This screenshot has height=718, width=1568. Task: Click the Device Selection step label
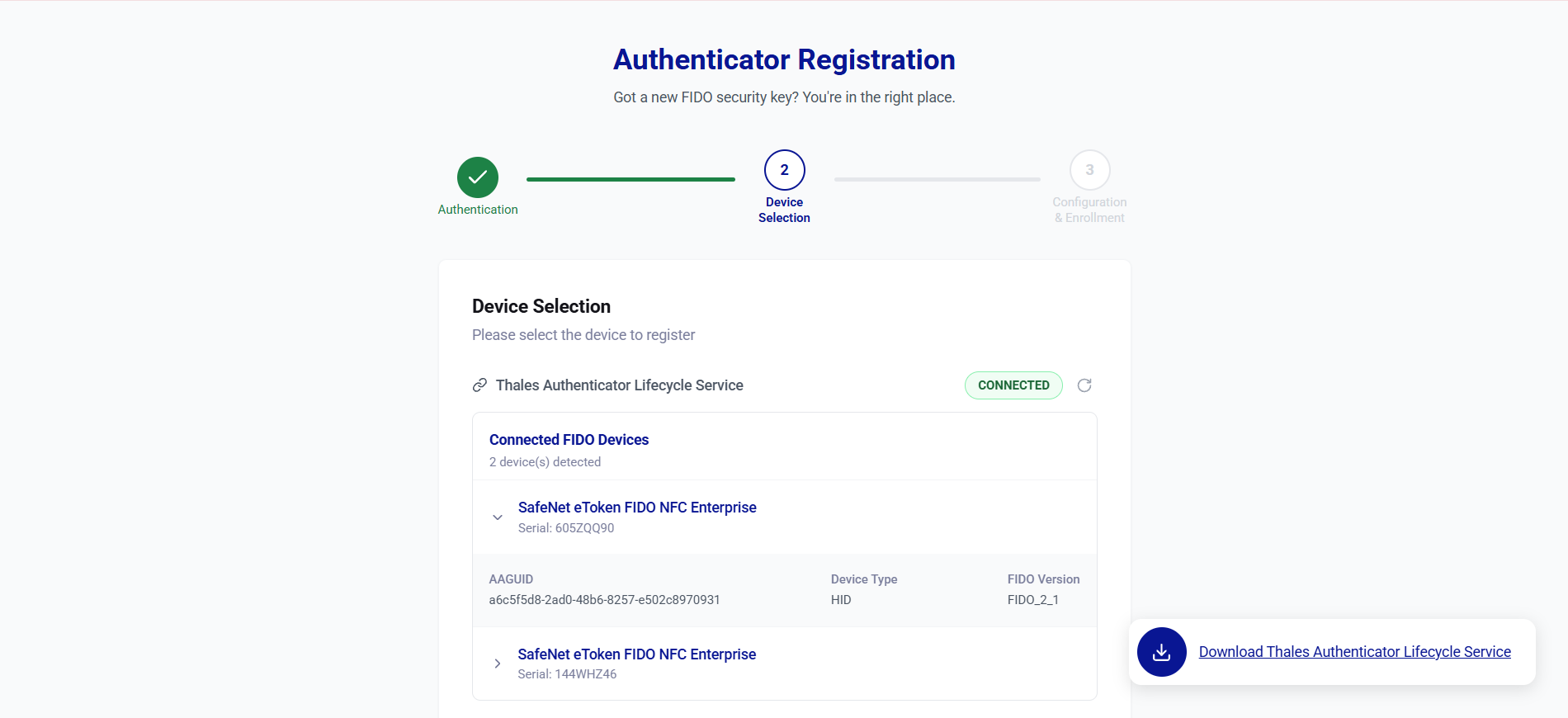(784, 210)
